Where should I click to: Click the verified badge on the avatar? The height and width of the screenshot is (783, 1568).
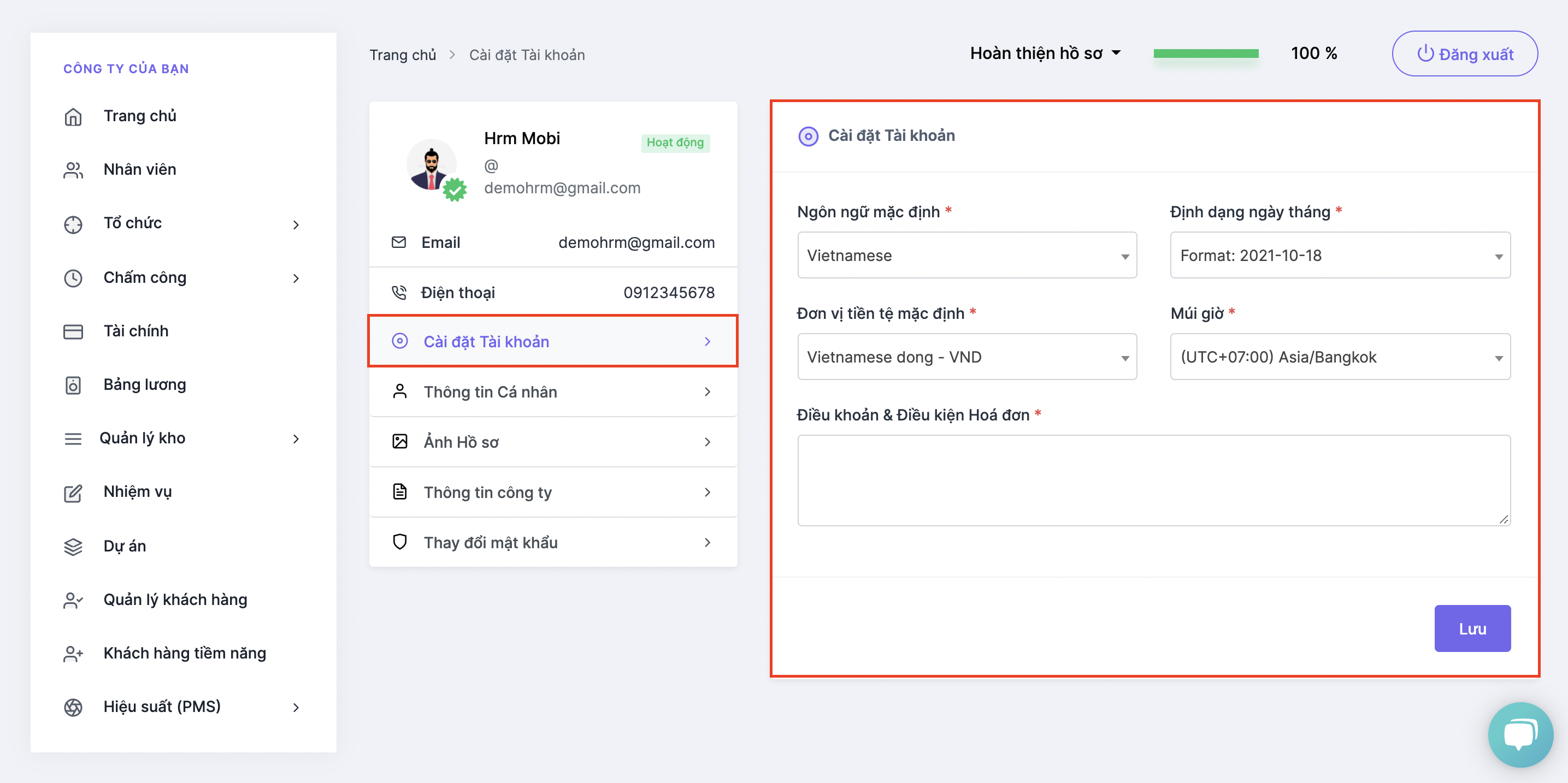(455, 190)
